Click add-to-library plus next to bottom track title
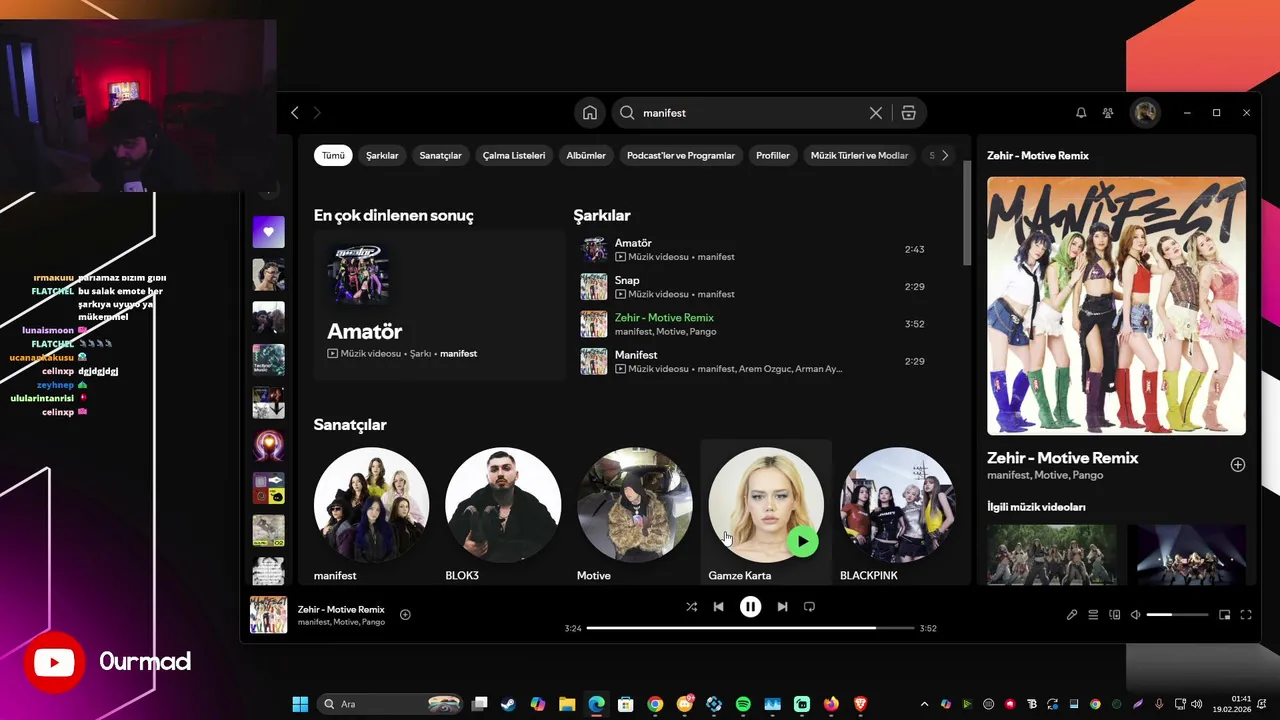 405,615
